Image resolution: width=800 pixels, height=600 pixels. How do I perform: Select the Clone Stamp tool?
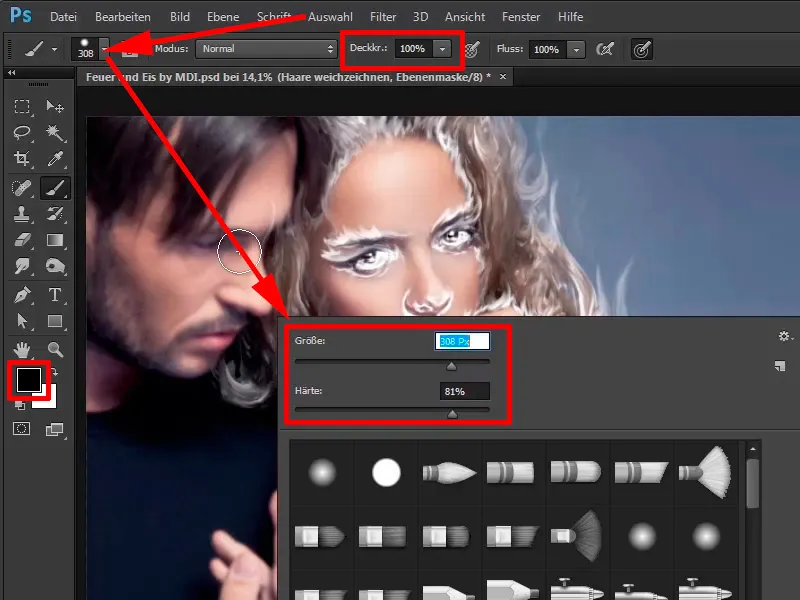pyautogui.click(x=21, y=214)
